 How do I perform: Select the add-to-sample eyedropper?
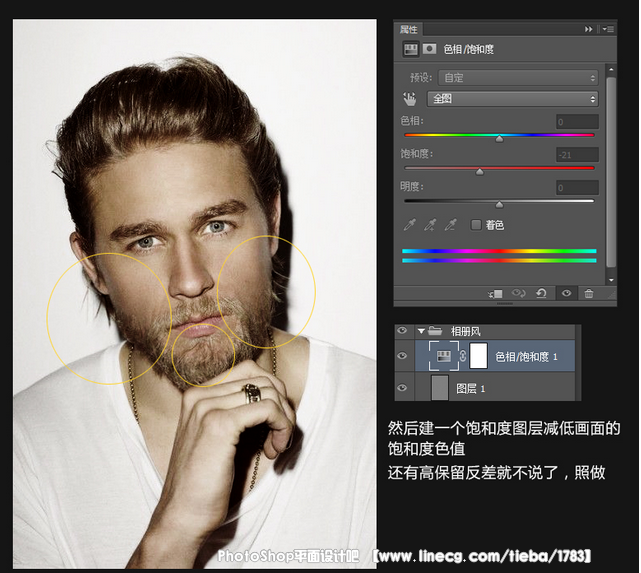(x=430, y=225)
